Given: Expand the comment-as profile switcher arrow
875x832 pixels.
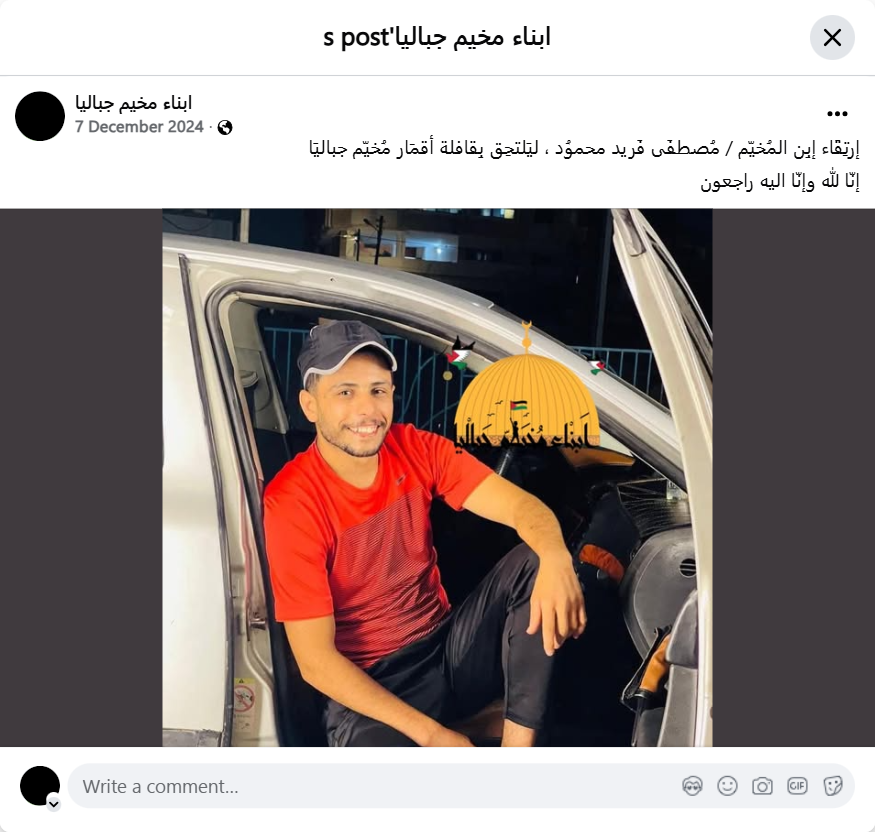Looking at the screenshot, I should [54, 804].
